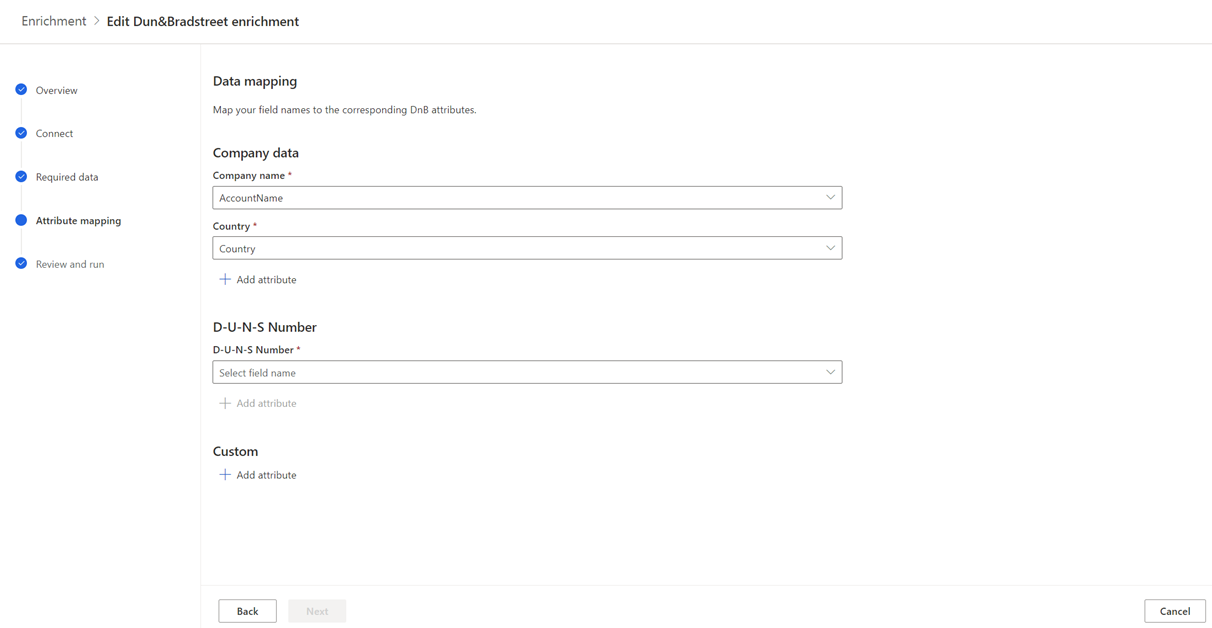Click the plus icon under Company data
Screen dimensions: 1212x628
coord(225,279)
